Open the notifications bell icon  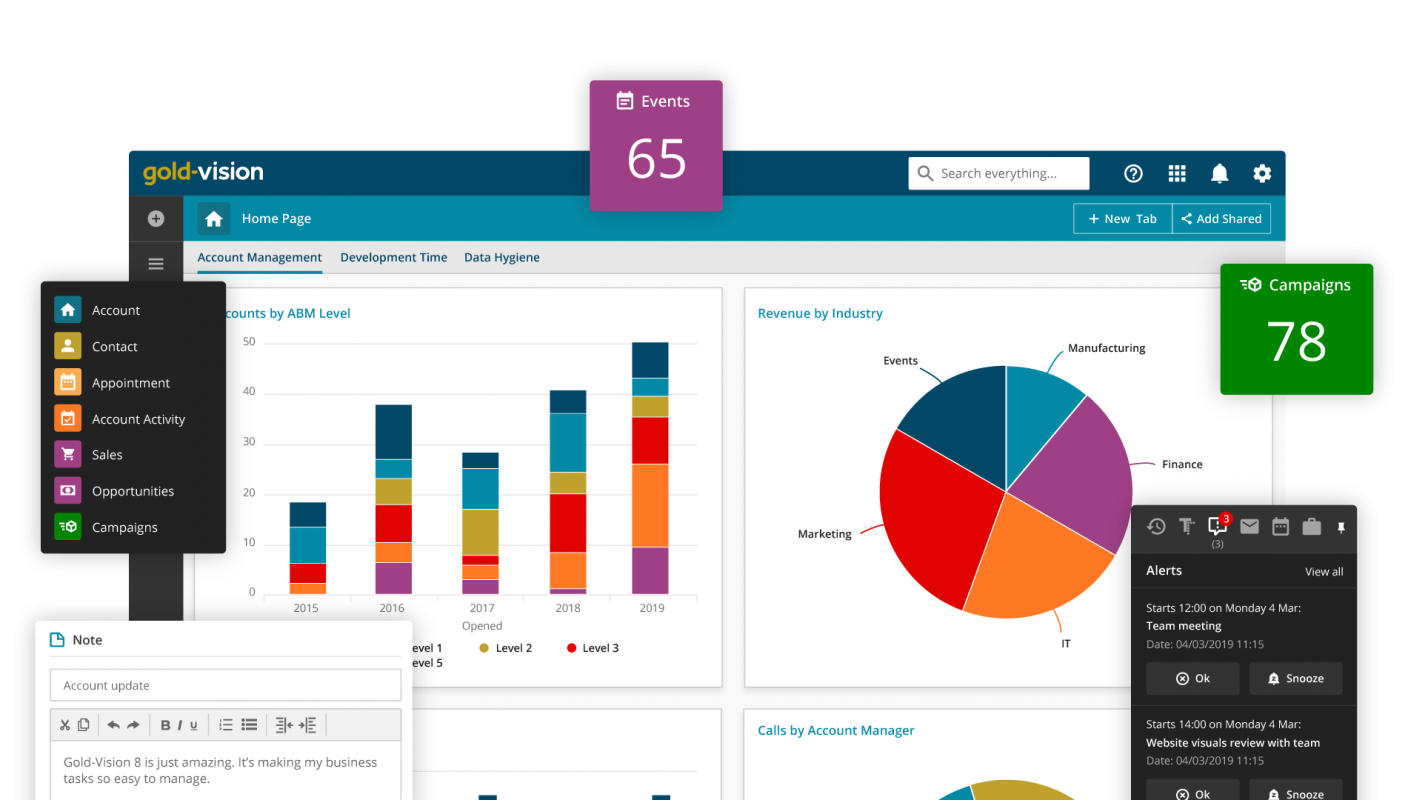pos(1219,173)
